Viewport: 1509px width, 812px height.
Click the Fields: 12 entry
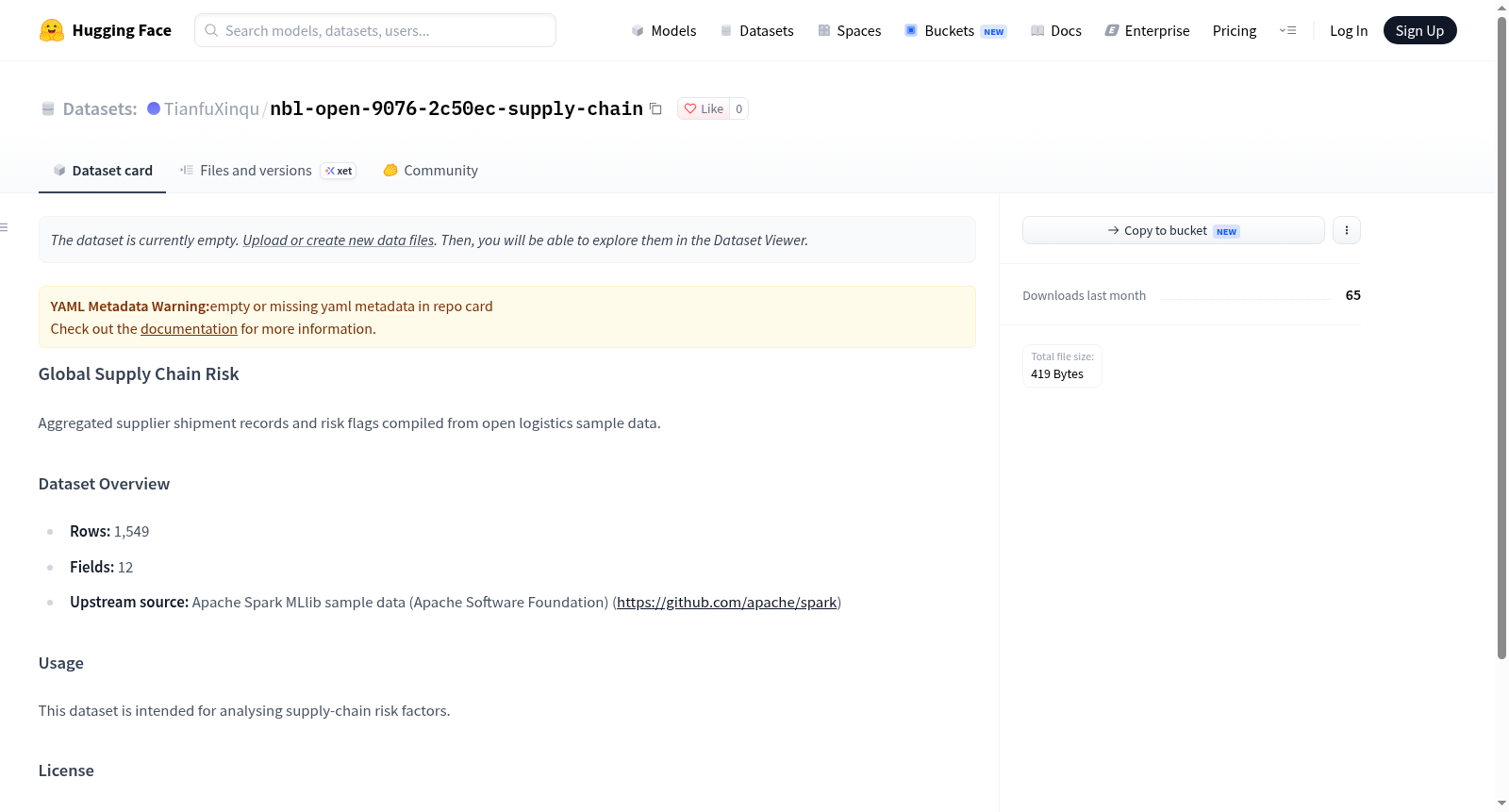coord(102,567)
